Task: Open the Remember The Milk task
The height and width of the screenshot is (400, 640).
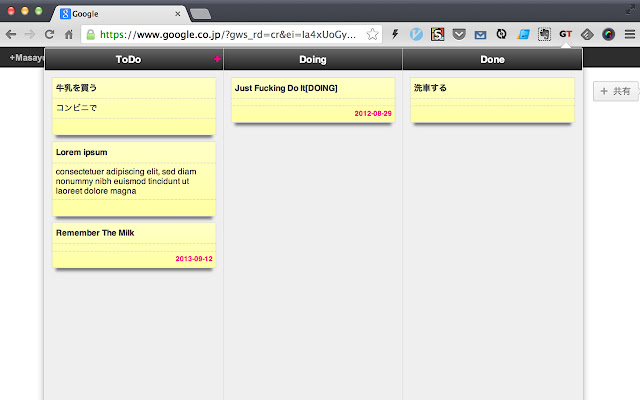Action: point(134,245)
